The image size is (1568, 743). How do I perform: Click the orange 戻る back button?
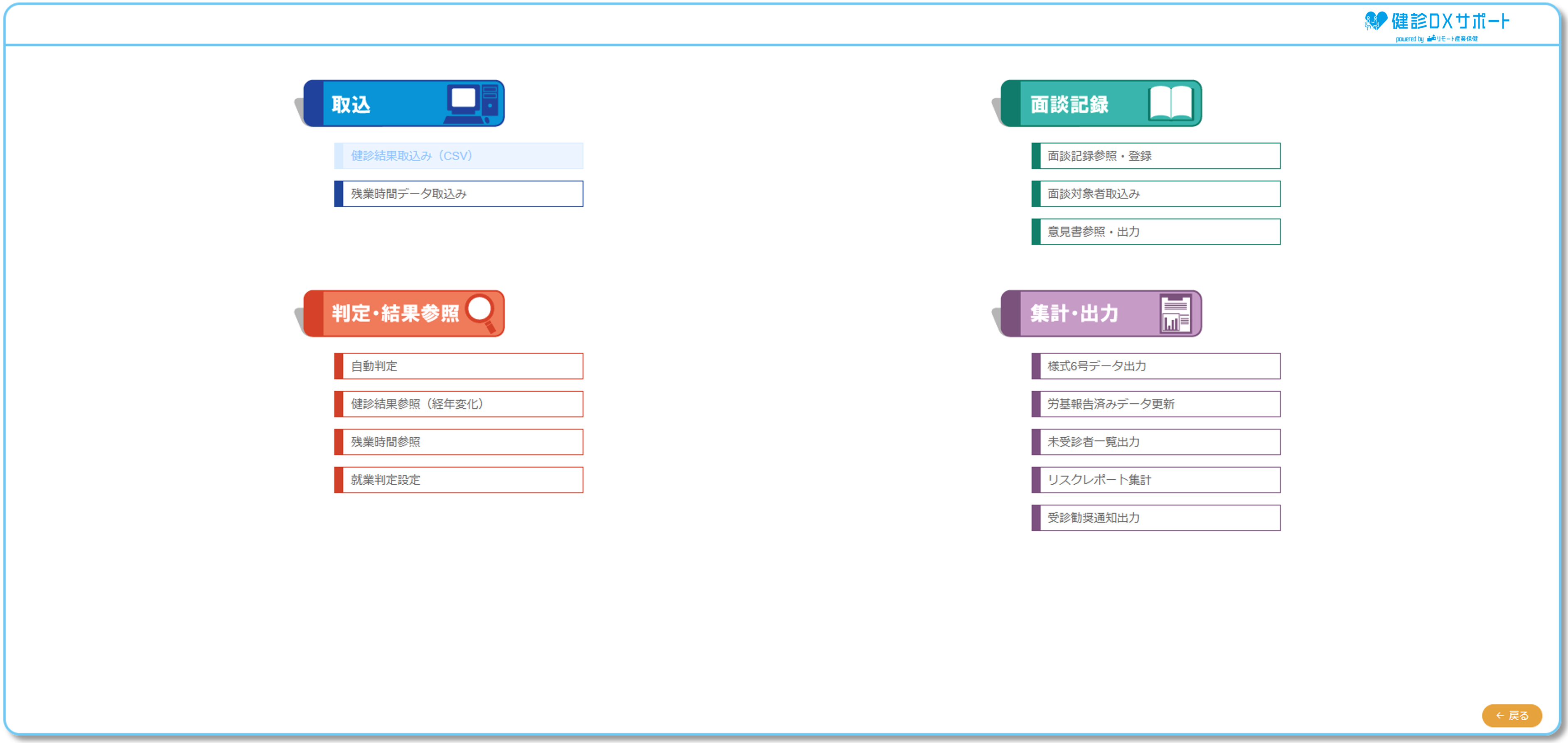[x=1511, y=716]
